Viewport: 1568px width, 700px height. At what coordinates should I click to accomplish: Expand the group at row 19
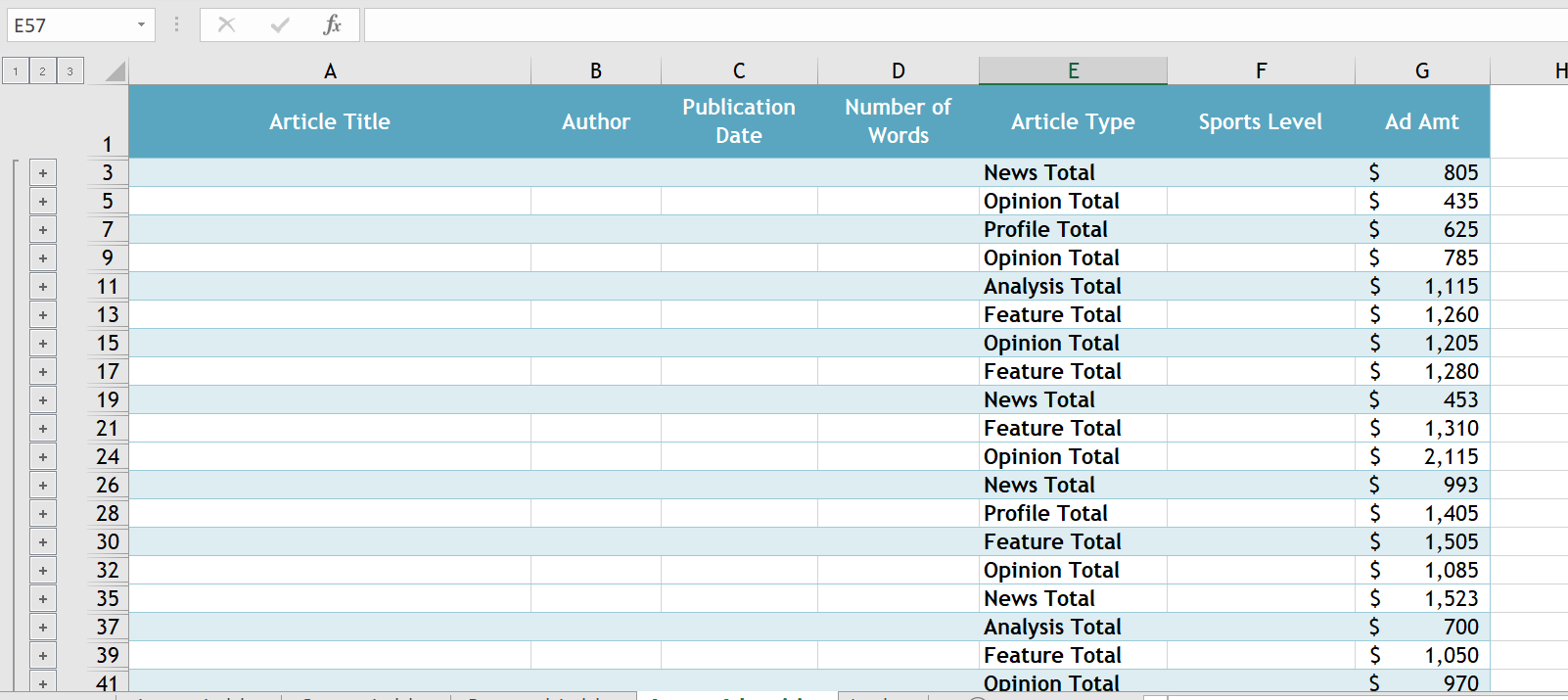[43, 400]
